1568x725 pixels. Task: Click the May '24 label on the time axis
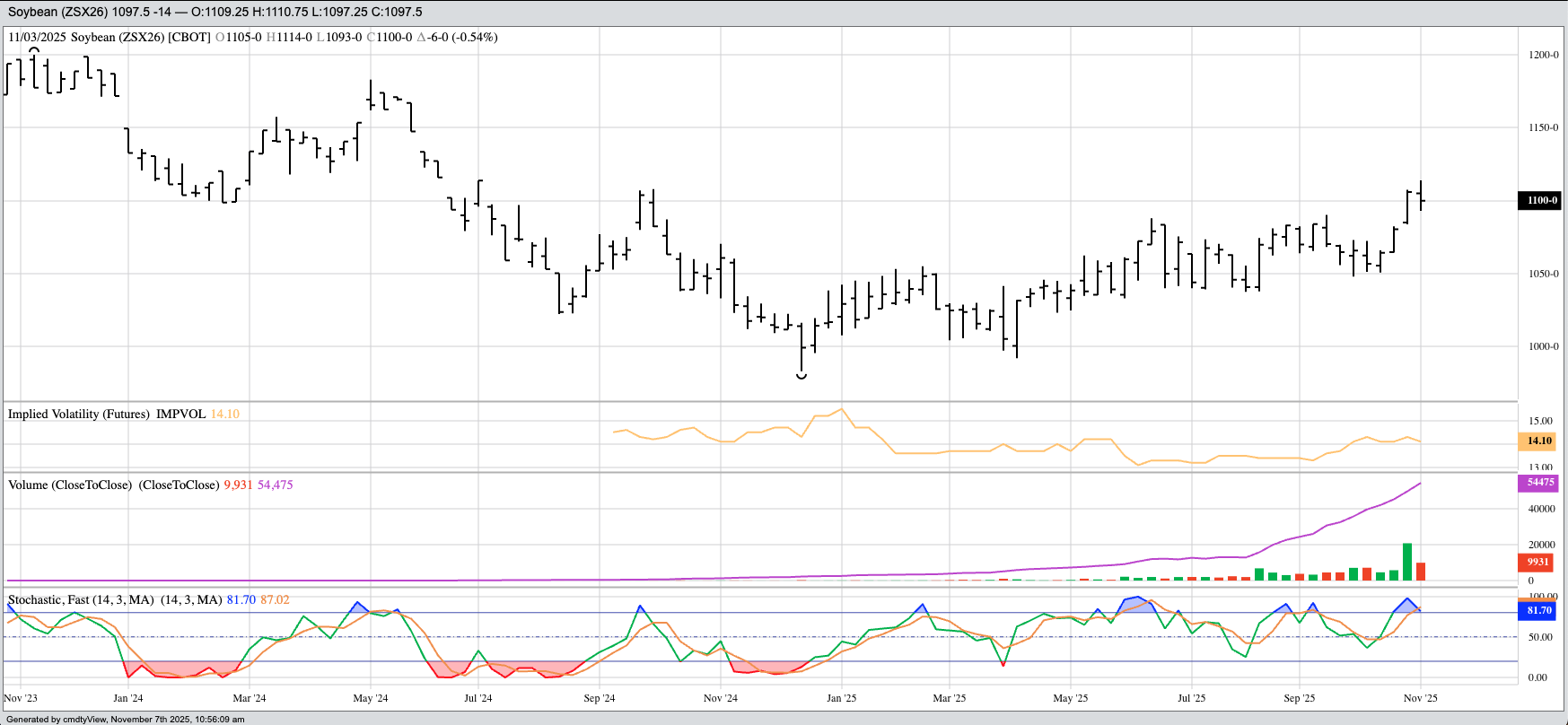tap(371, 698)
